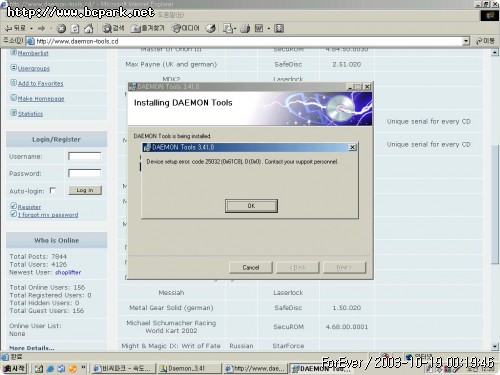This screenshot has height=375, width=500.
Task: Click the IE Forward arrow button
Action: point(41,29)
